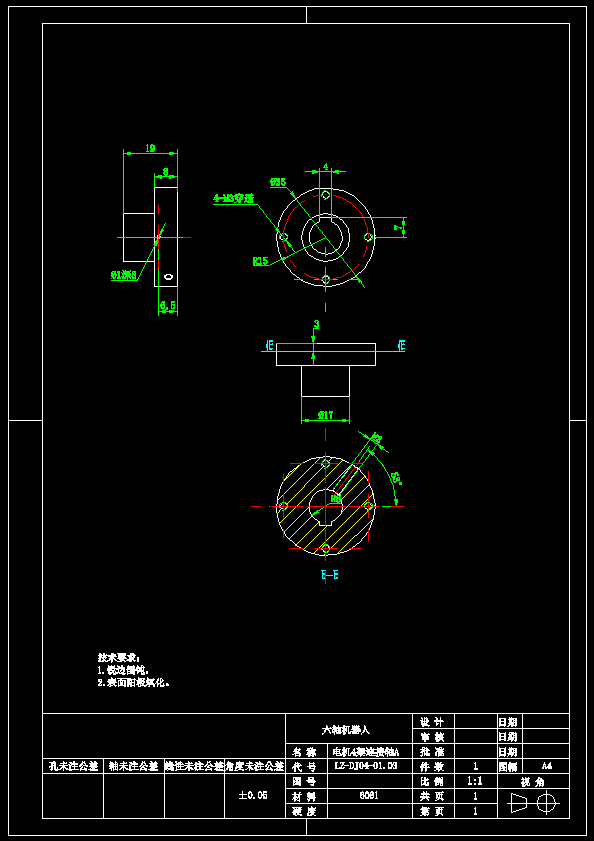Viewport: 594px width, 841px height.
Task: Select the "代号" label cell
Action: (307, 766)
